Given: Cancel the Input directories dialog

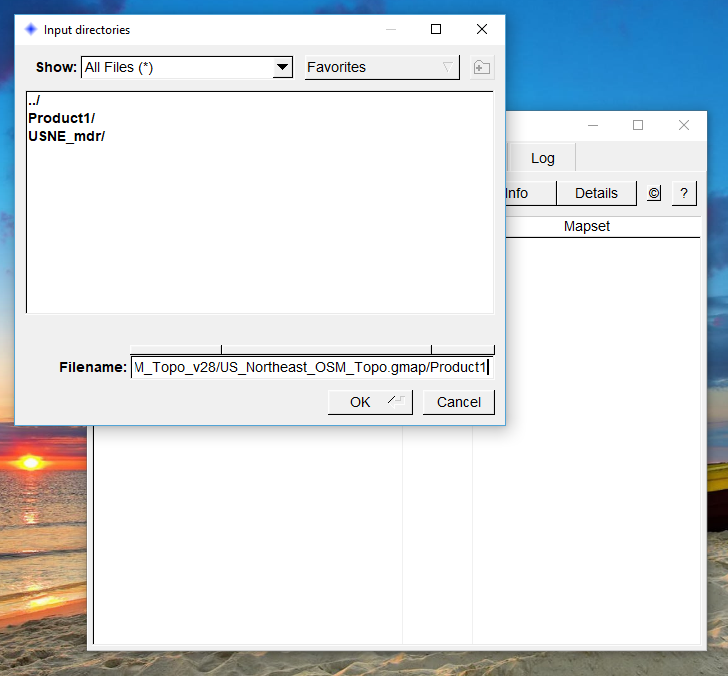Looking at the screenshot, I should pyautogui.click(x=459, y=402).
